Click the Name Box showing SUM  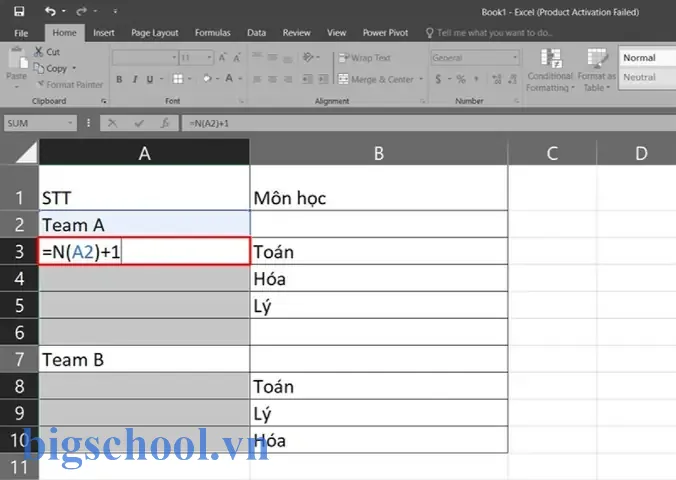pos(40,123)
